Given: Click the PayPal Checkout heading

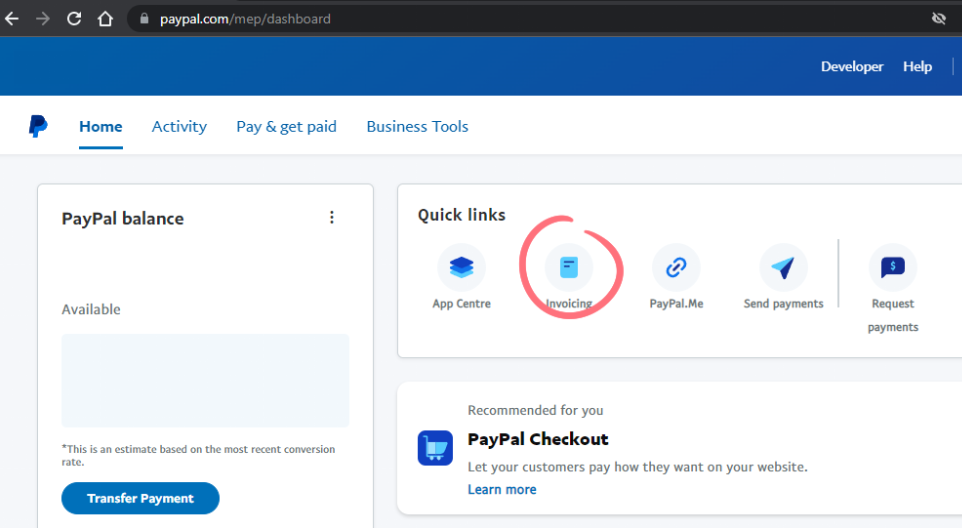Looking at the screenshot, I should click(538, 439).
